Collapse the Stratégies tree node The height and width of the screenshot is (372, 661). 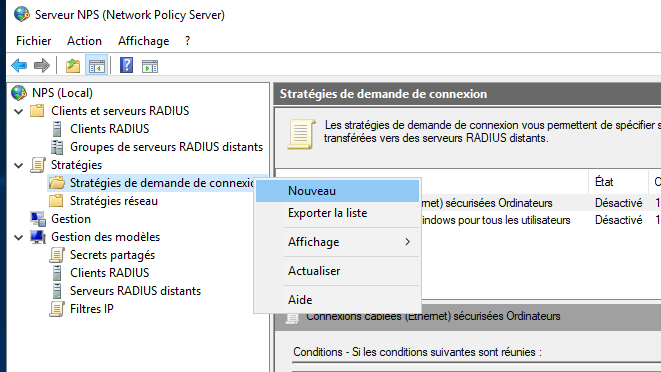19,165
